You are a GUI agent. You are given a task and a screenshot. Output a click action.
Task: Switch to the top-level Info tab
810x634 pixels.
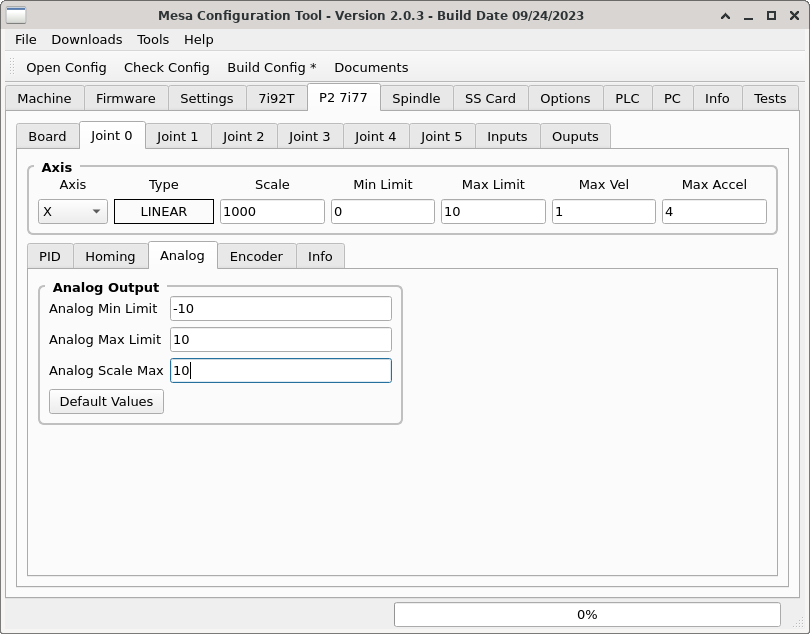coord(717,98)
